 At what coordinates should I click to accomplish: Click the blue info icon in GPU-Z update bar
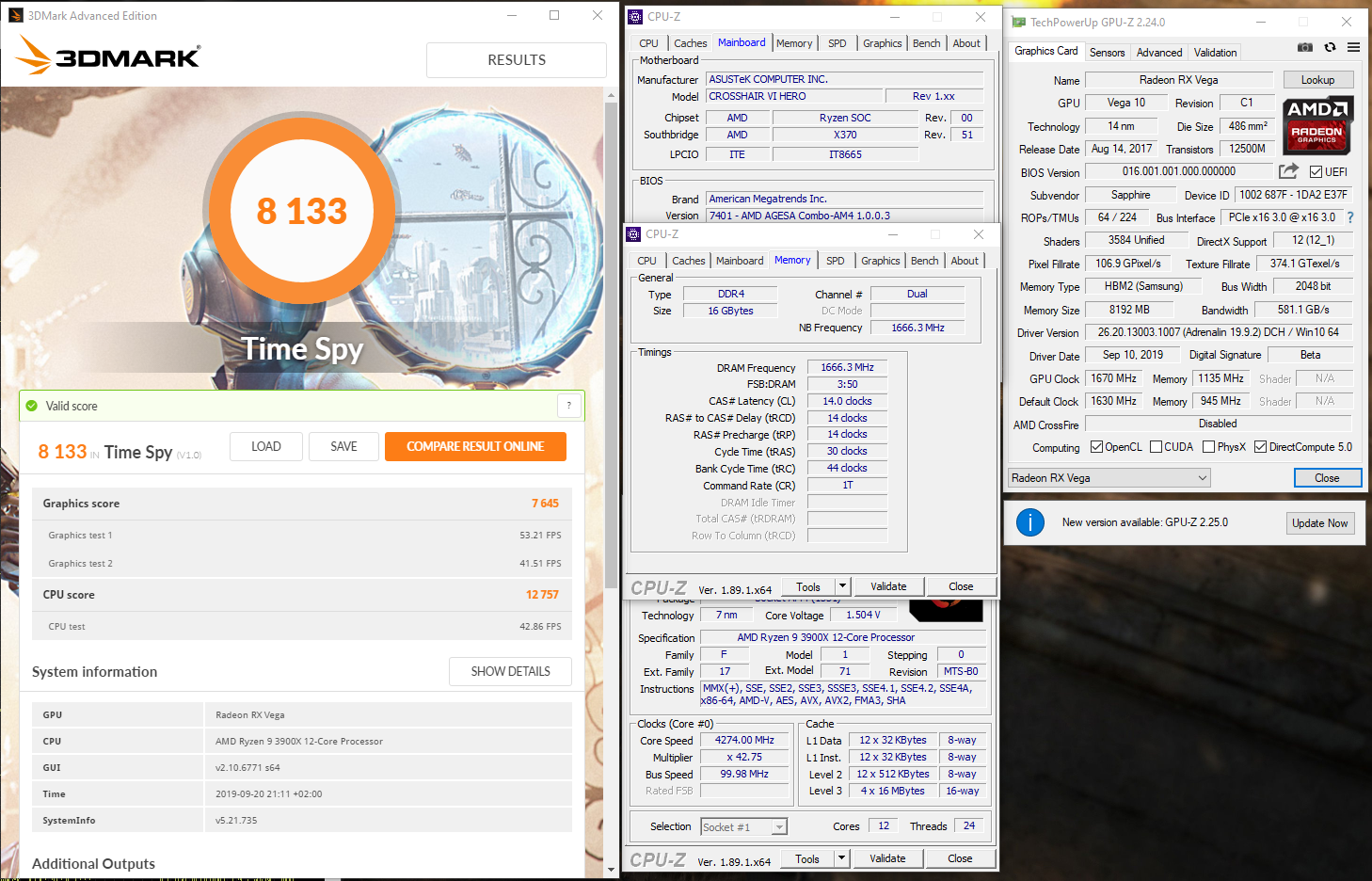[1030, 522]
